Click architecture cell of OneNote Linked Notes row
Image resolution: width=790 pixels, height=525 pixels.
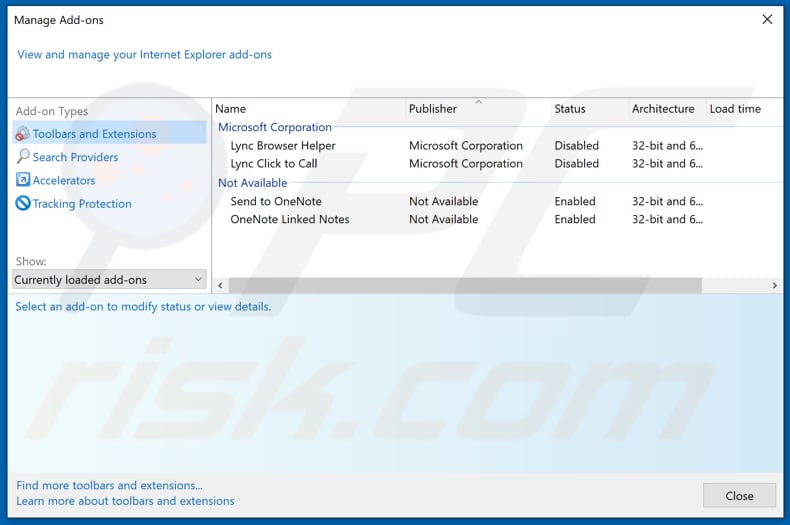667,219
